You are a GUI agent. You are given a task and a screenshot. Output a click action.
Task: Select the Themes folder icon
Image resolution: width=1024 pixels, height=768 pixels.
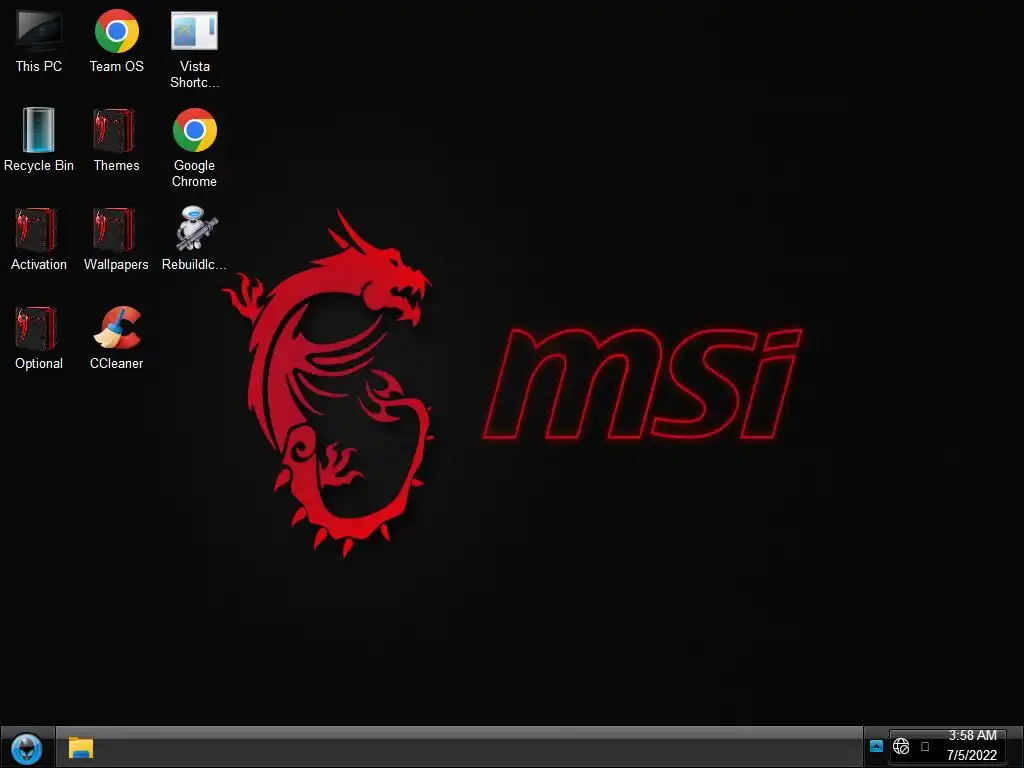tap(116, 140)
